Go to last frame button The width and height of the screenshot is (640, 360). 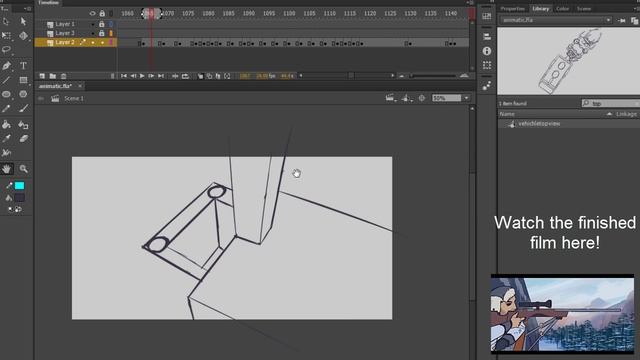pyautogui.click(x=161, y=76)
